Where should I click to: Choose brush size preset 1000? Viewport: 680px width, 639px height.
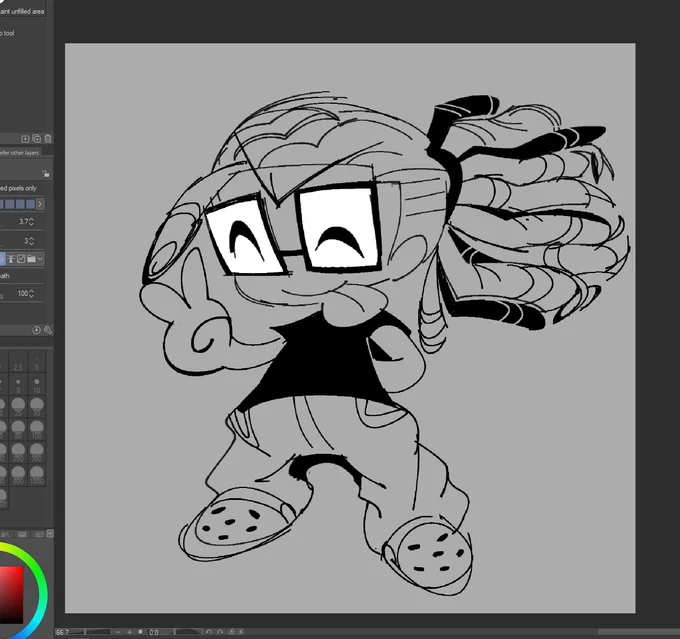pyautogui.click(x=36, y=475)
